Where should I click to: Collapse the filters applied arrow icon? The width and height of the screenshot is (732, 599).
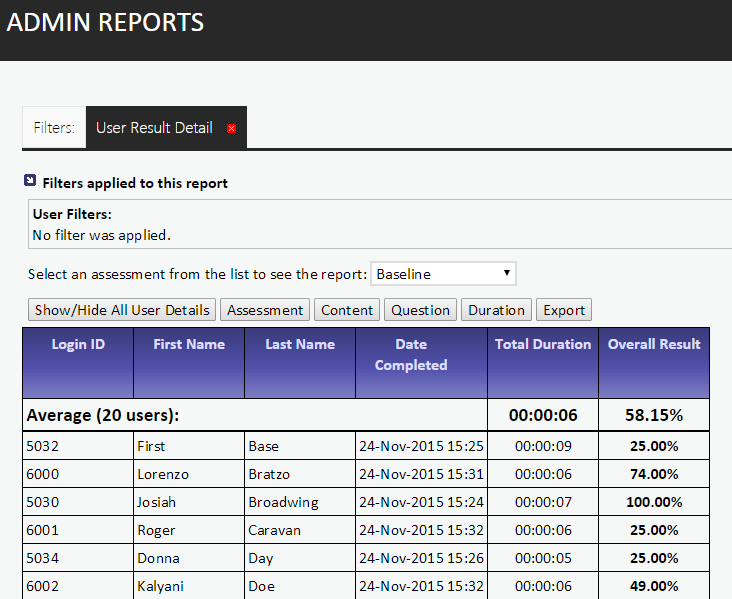coord(30,182)
